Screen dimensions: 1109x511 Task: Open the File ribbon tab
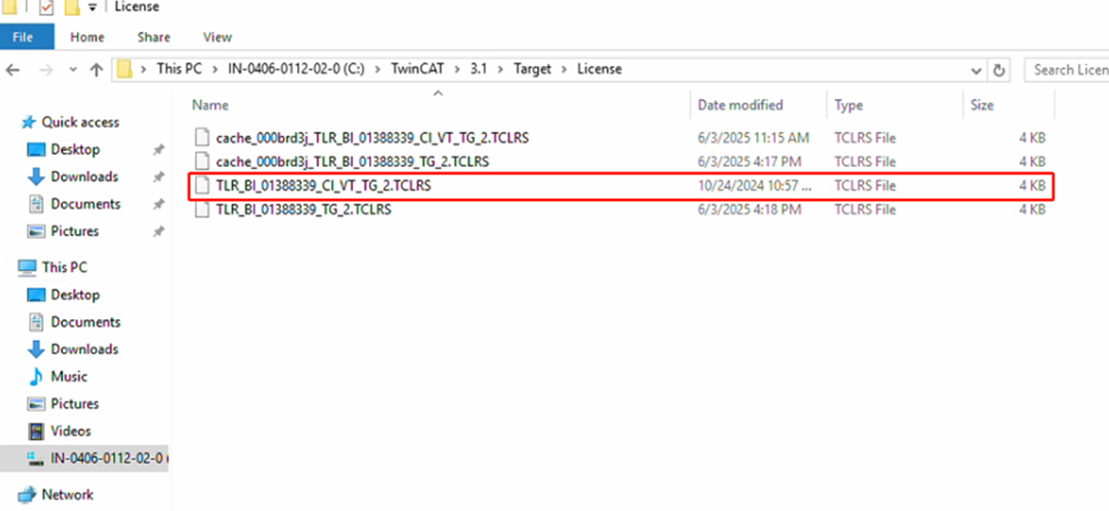pos(27,37)
